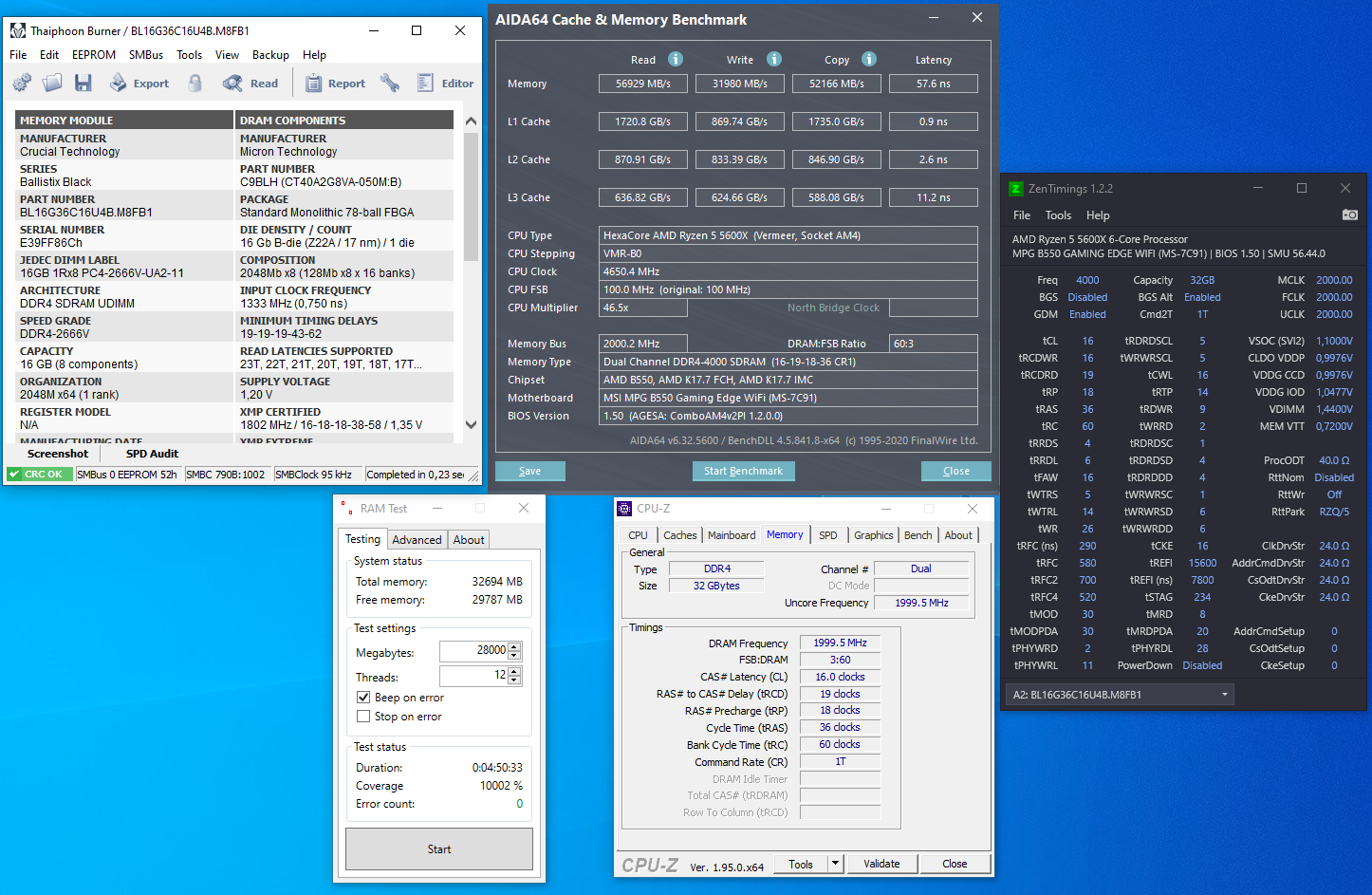1372x895 pixels.
Task: Click the CPU-Z title bar app icon
Action: tap(624, 509)
